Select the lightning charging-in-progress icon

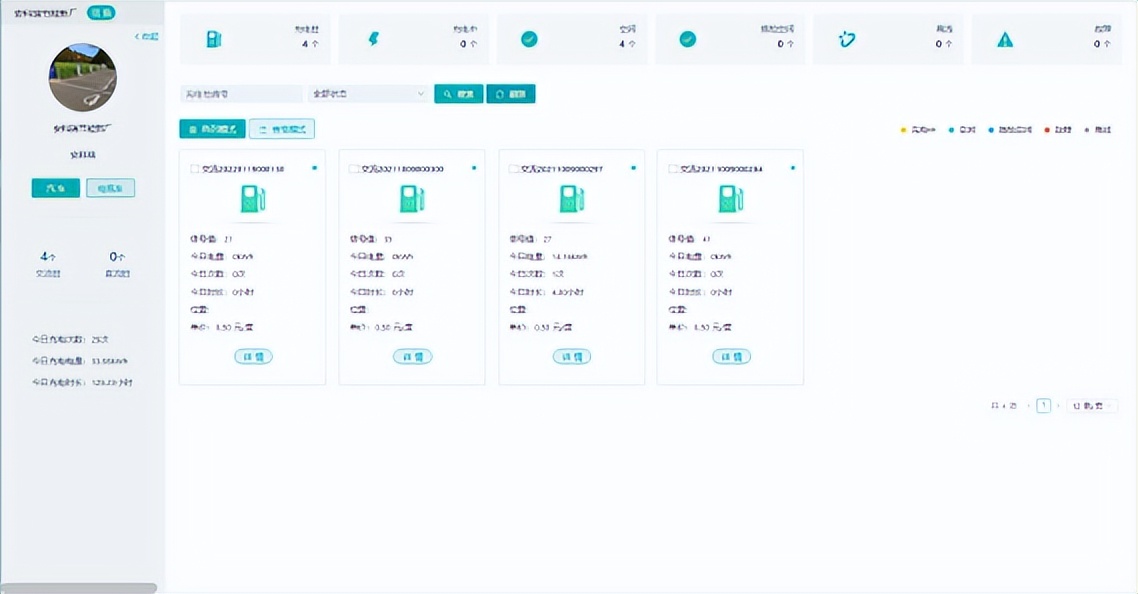click(x=372, y=38)
